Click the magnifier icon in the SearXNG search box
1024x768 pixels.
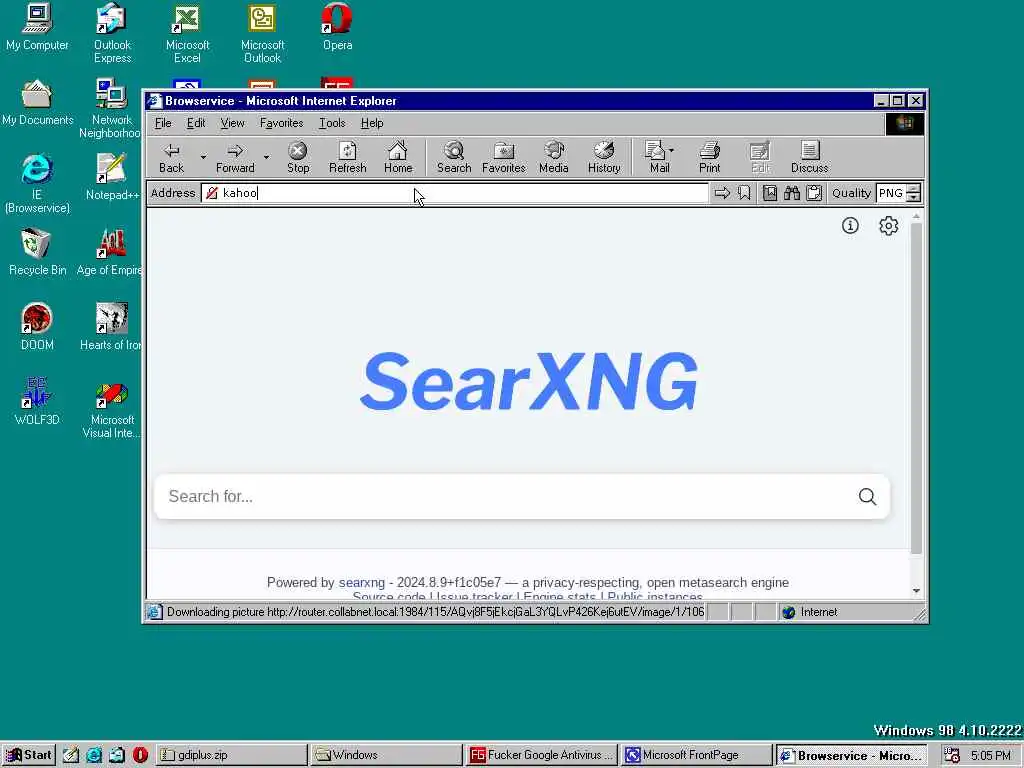[867, 497]
